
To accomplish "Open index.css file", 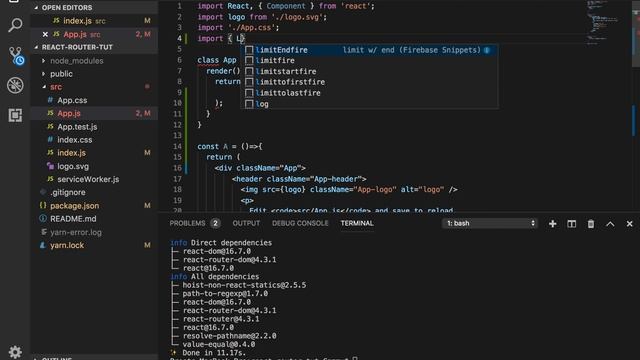I will coord(94,140).
